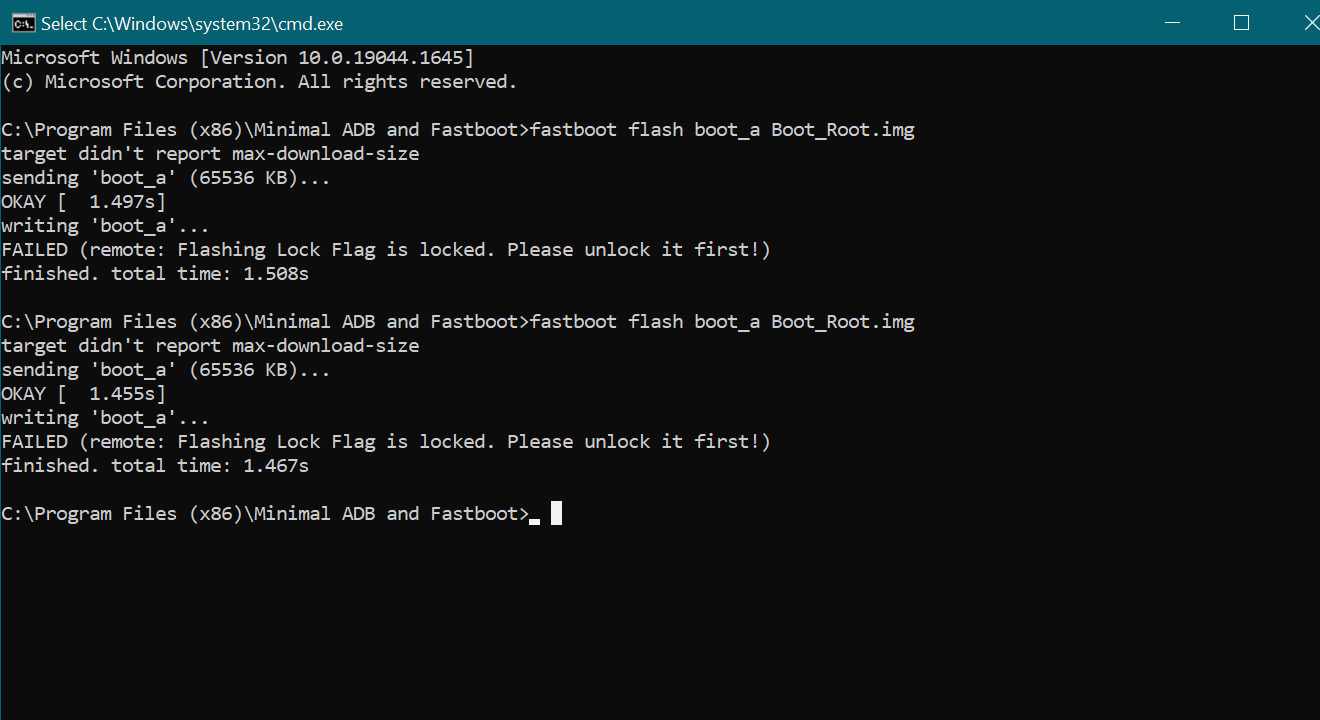Click the "Select C:\Windows\system32\cmd.exe" title text
1320x720 pixels.
click(193, 23)
